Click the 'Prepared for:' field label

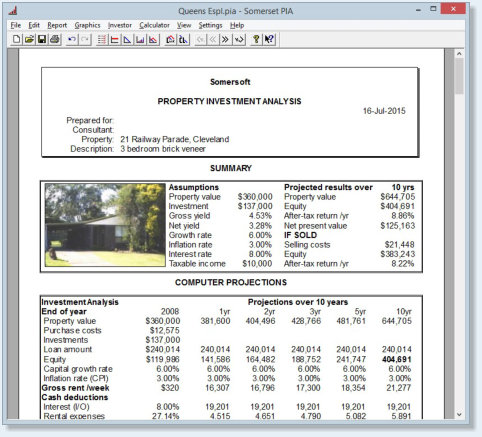point(90,120)
